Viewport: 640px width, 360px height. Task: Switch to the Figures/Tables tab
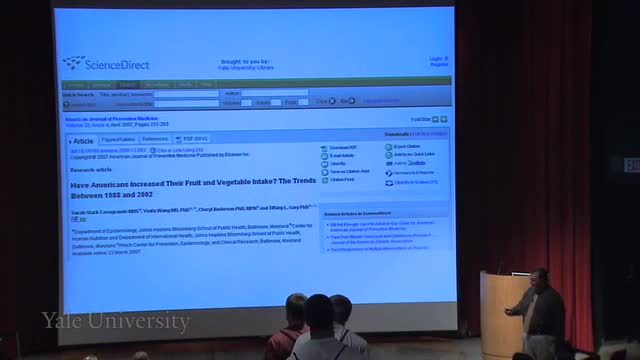click(118, 140)
